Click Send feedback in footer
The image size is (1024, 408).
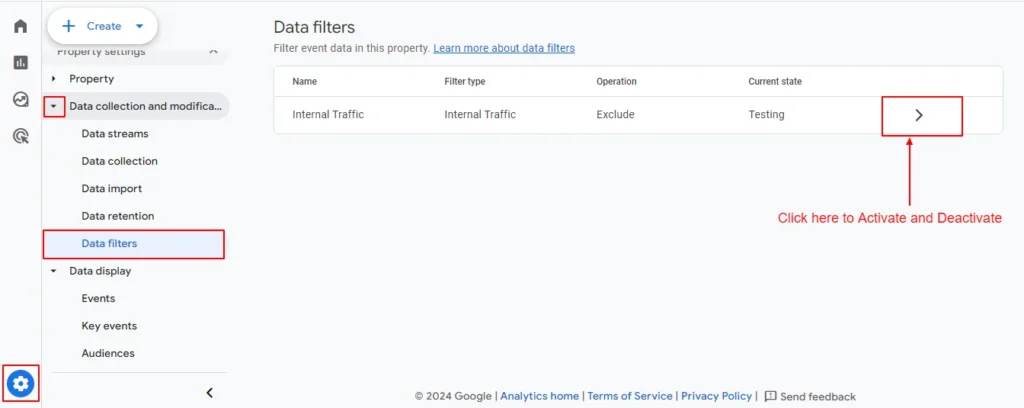click(818, 396)
